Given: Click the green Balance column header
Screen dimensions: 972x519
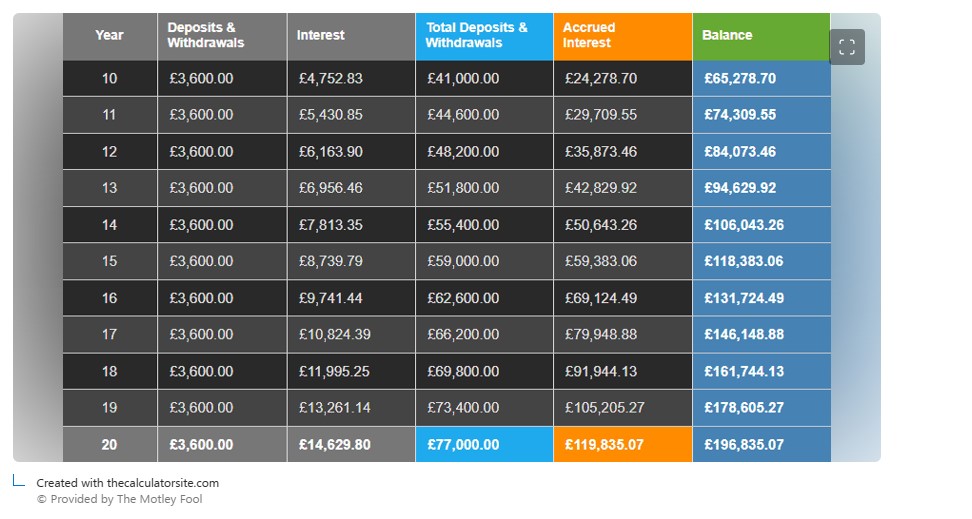Looking at the screenshot, I should [x=727, y=35].
